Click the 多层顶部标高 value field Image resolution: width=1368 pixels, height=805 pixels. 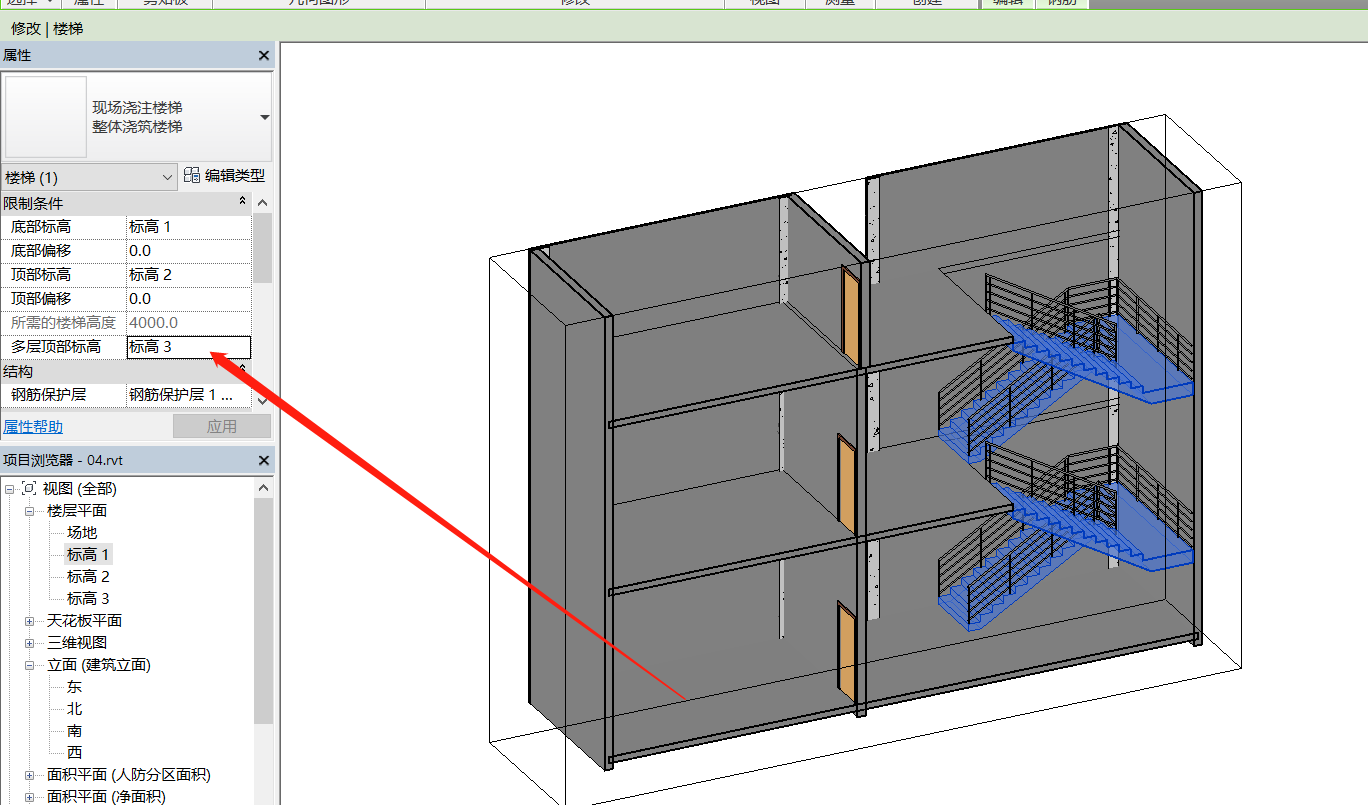point(188,347)
